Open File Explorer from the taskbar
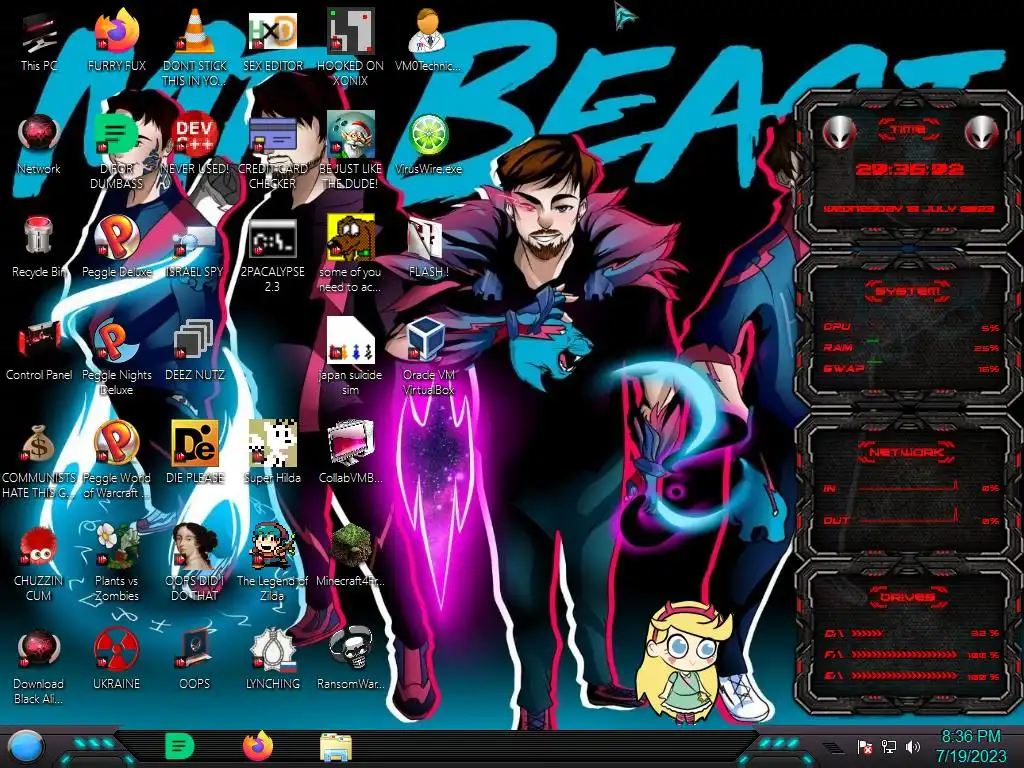Image resolution: width=1024 pixels, height=768 pixels. click(336, 747)
